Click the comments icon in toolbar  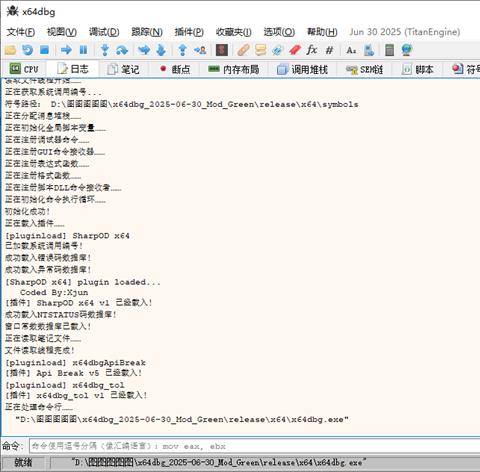pos(261,50)
